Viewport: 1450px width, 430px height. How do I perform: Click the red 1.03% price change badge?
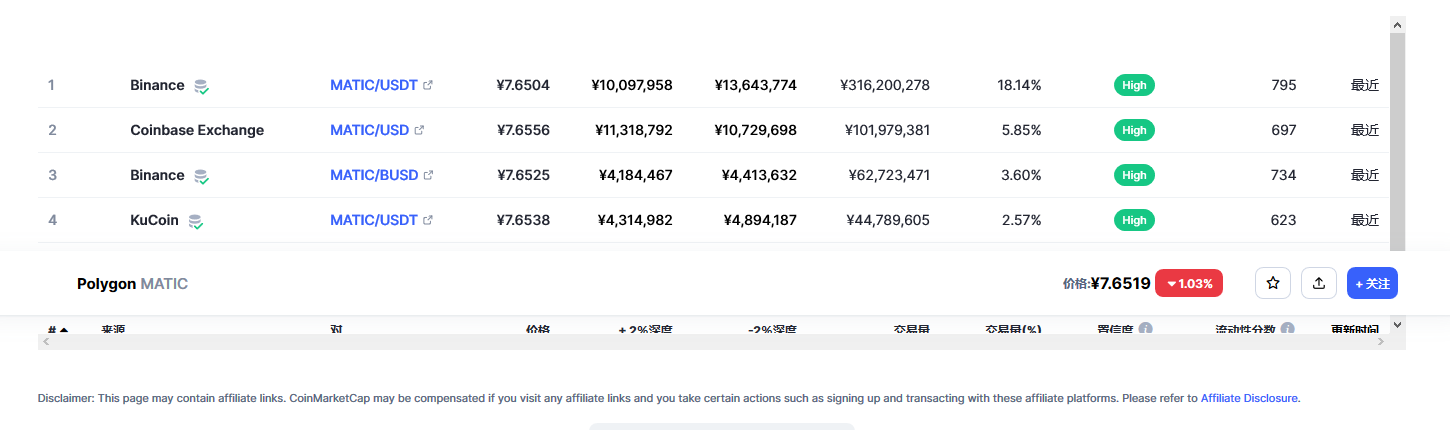(x=1189, y=284)
